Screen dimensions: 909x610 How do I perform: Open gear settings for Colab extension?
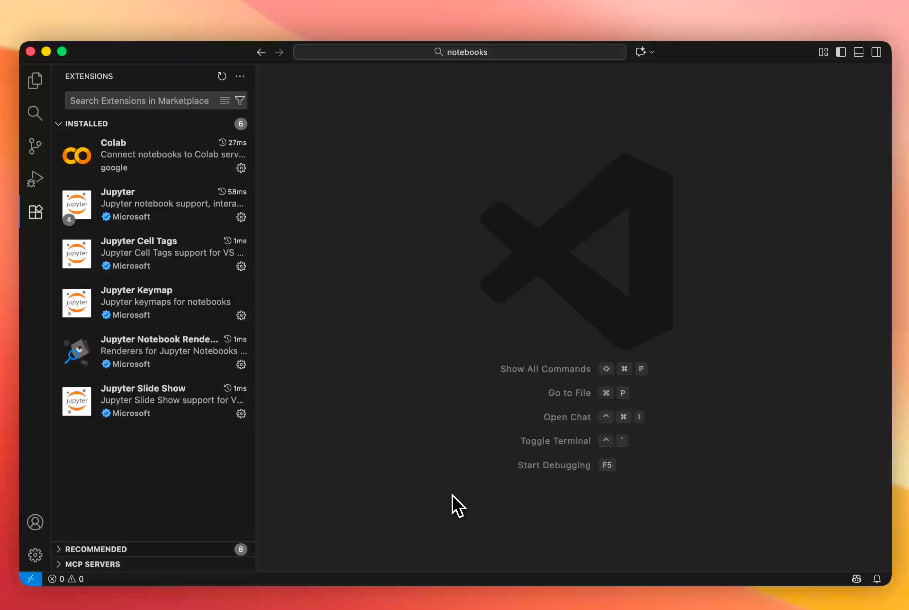(x=241, y=168)
